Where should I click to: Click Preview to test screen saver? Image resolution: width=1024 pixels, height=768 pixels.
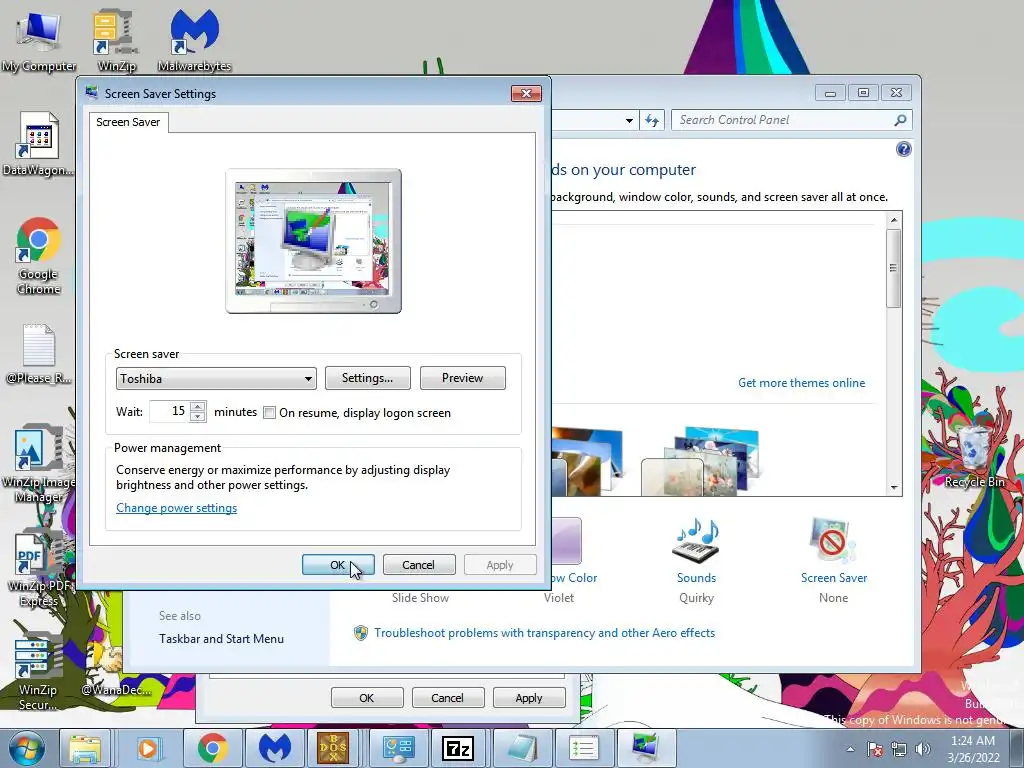[x=462, y=378]
